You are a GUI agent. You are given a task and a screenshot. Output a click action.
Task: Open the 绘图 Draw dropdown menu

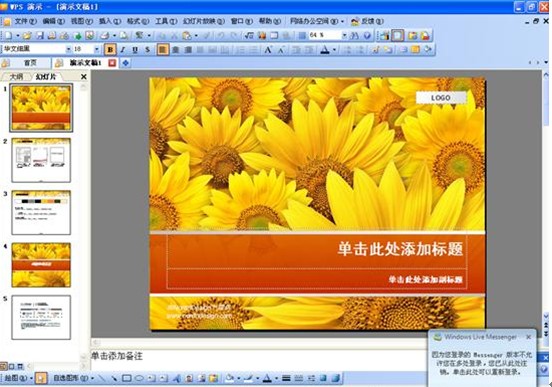[x=18, y=378]
